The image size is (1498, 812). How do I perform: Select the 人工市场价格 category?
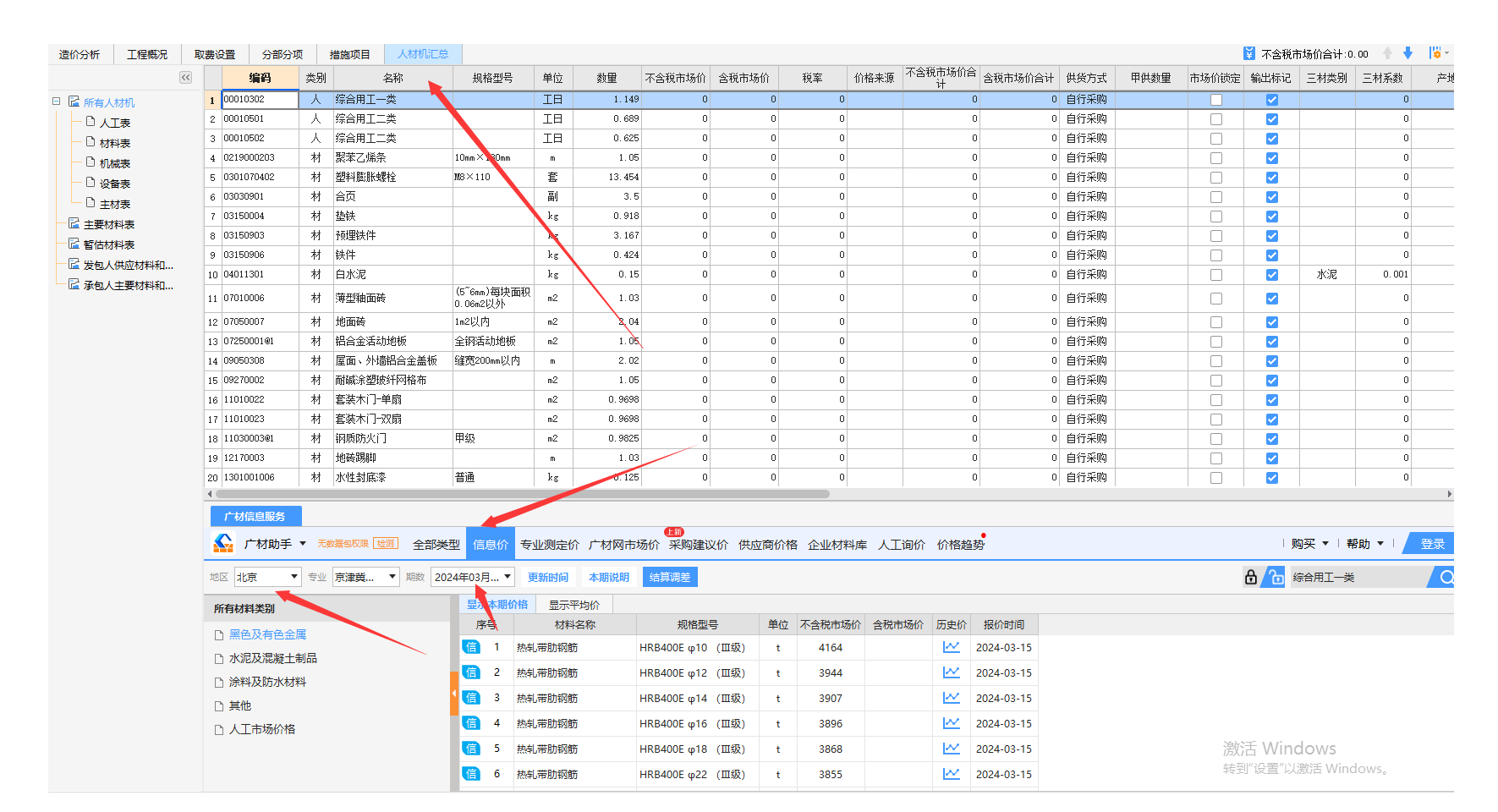pyautogui.click(x=262, y=729)
